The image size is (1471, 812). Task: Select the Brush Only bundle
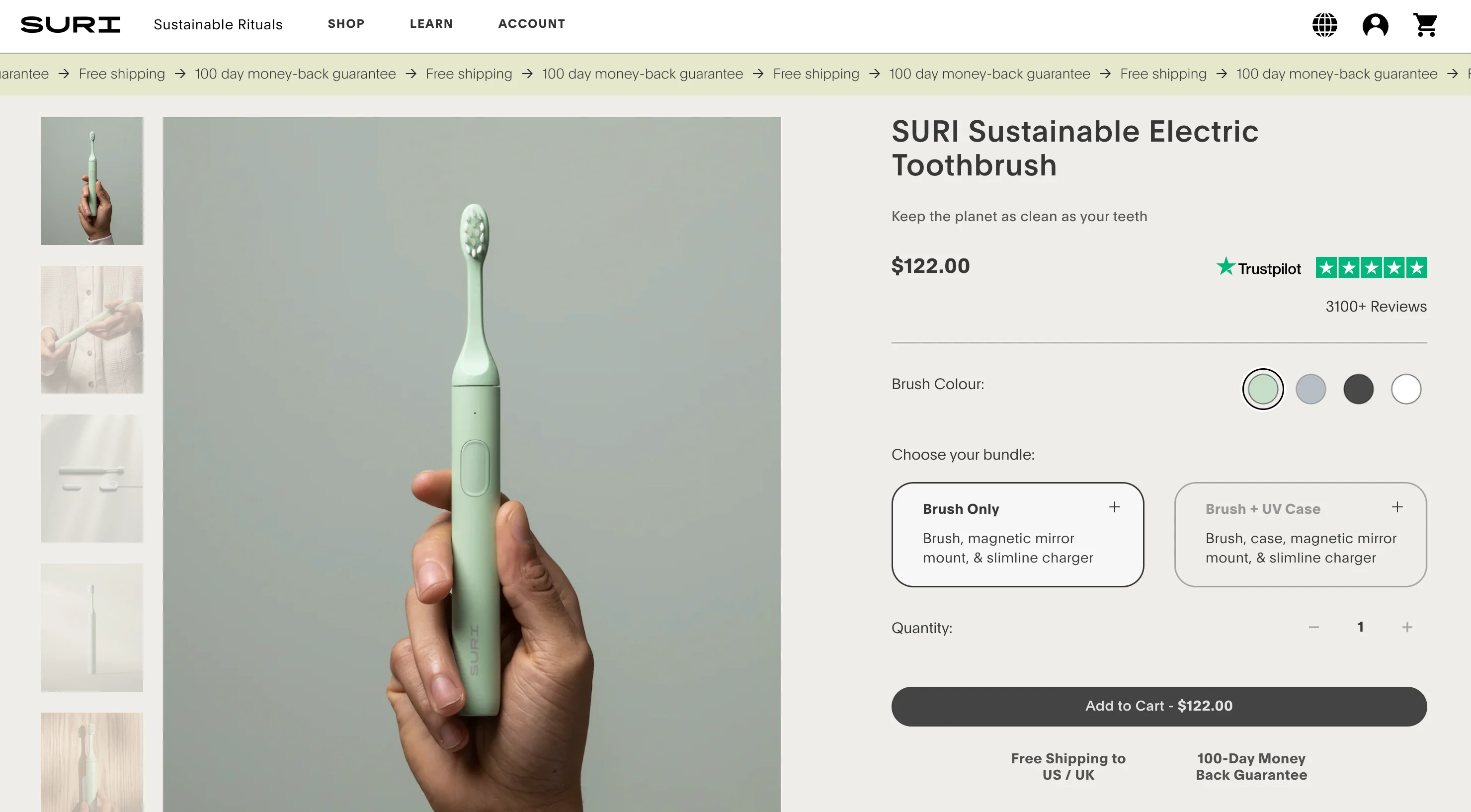tap(1017, 535)
